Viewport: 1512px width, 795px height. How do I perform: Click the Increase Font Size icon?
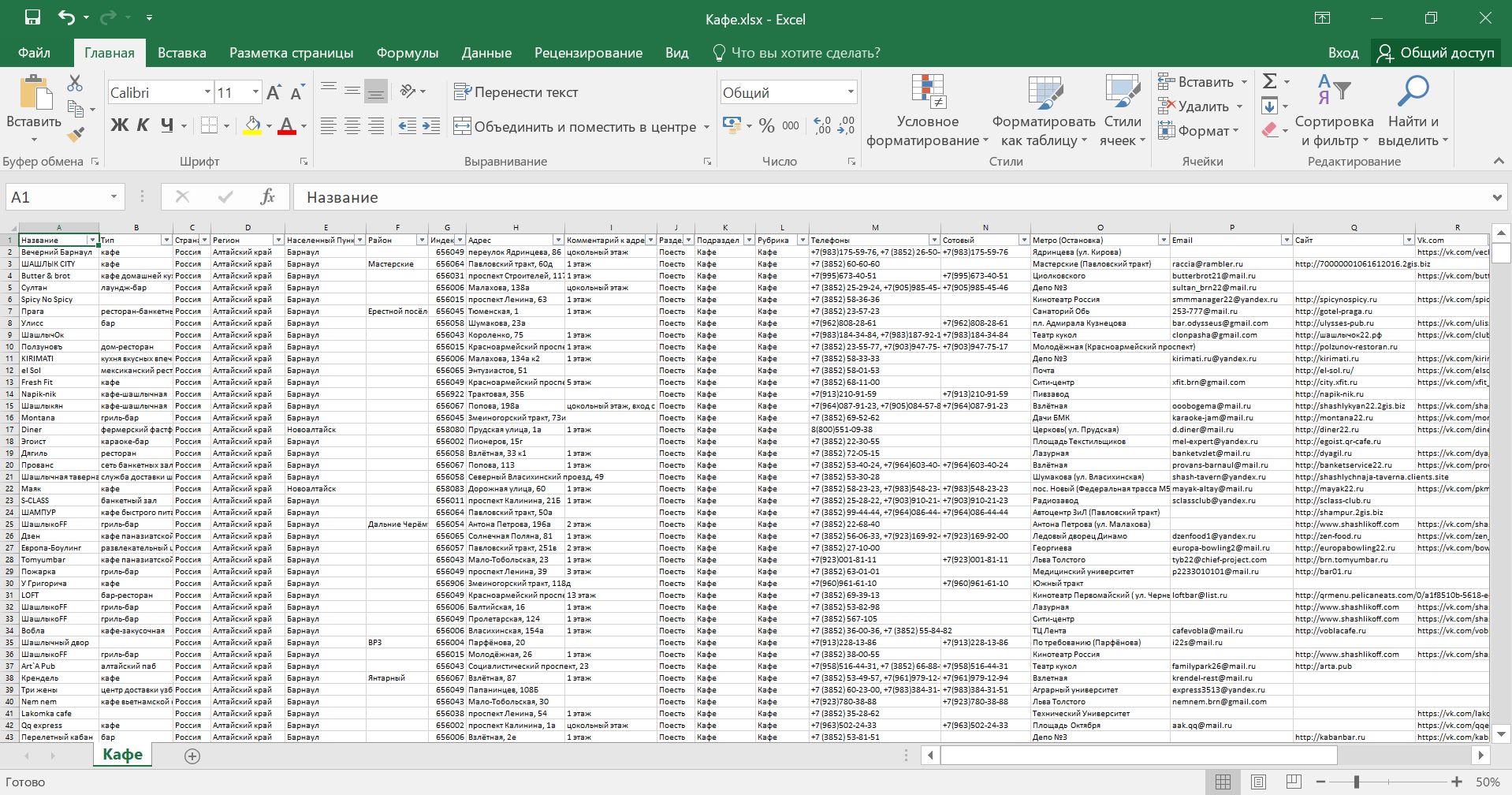(274, 93)
